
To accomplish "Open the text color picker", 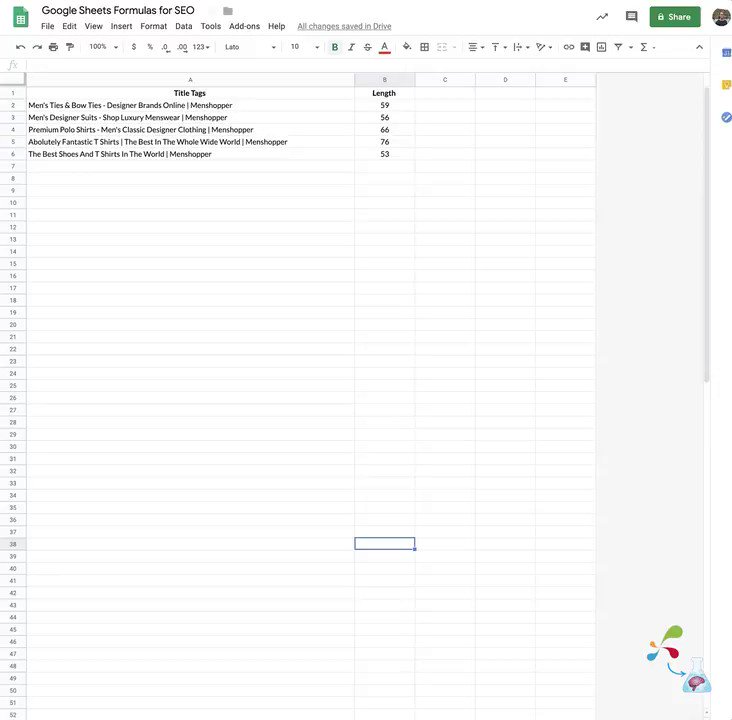I will (385, 47).
